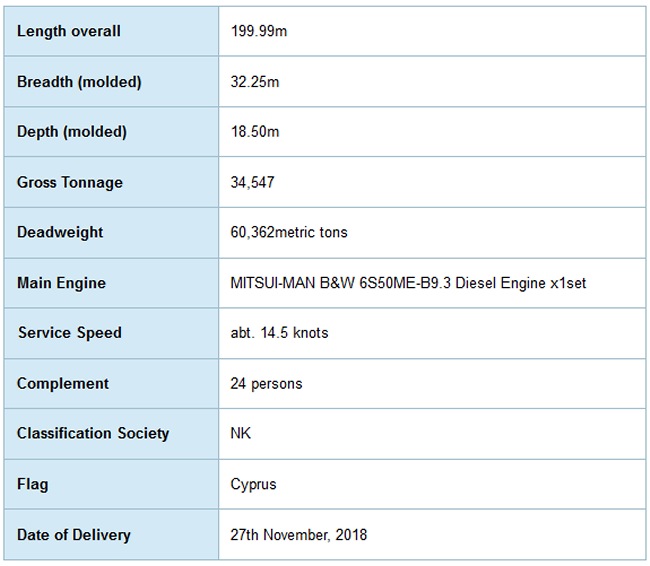Select the MITSUI-MAN B&W engine description text
Screen dimensions: 650x566
[408, 283]
